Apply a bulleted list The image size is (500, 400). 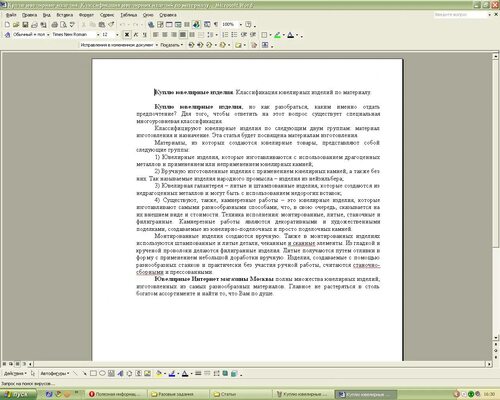click(234, 34)
